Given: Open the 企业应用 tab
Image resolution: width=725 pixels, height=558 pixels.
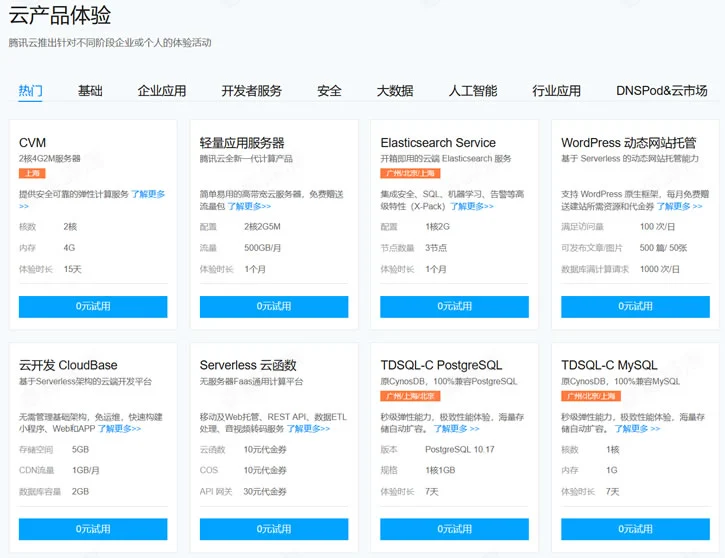Looking at the screenshot, I should coord(162,91).
